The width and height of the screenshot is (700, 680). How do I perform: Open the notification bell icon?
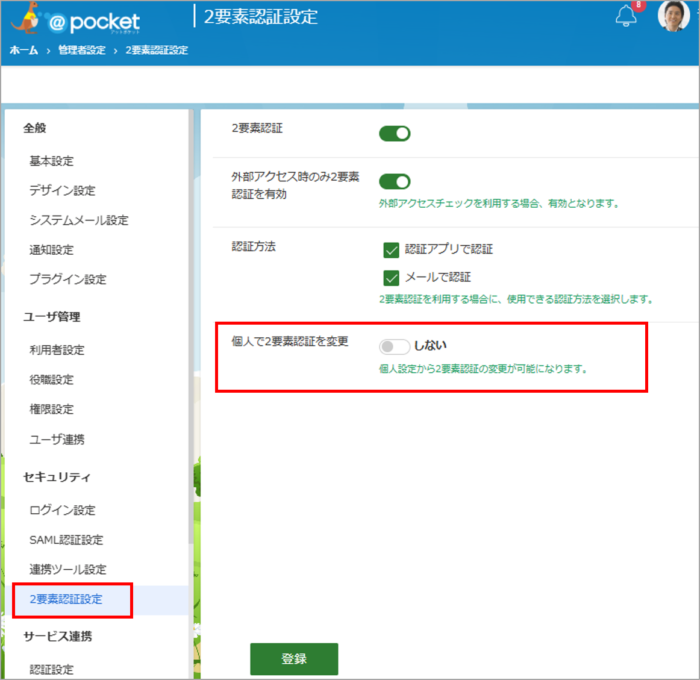(626, 17)
